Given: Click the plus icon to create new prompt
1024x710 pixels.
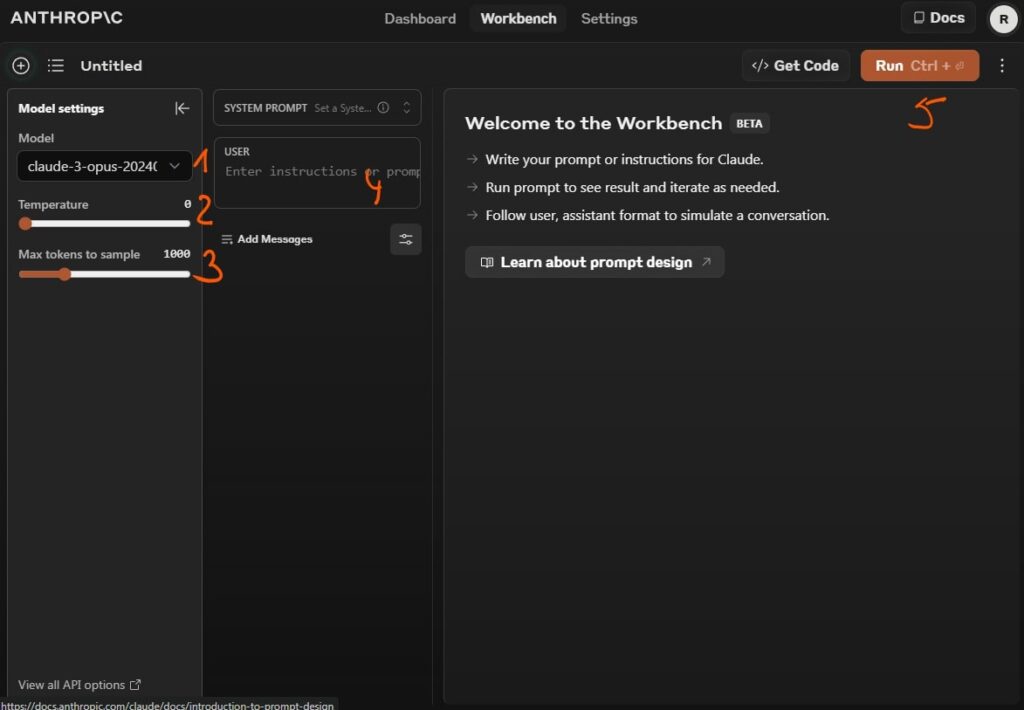Looking at the screenshot, I should (x=21, y=66).
